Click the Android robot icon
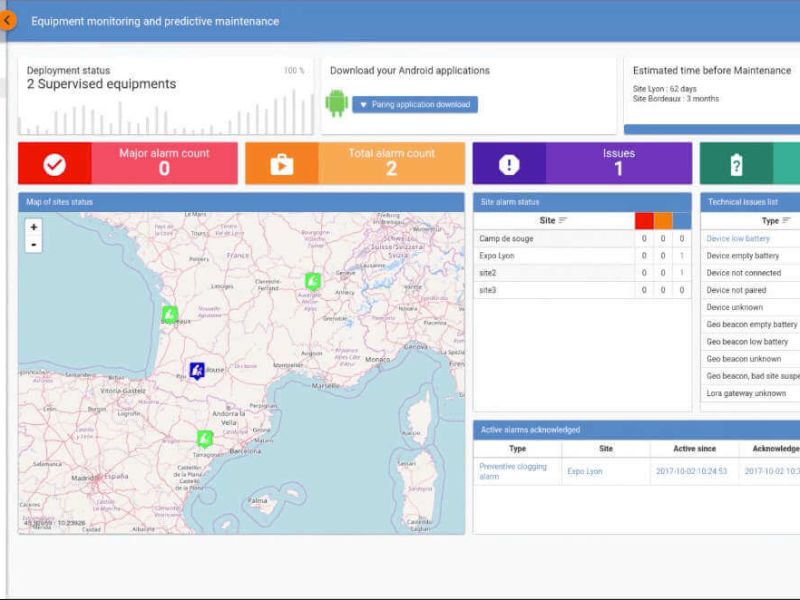 tap(337, 104)
